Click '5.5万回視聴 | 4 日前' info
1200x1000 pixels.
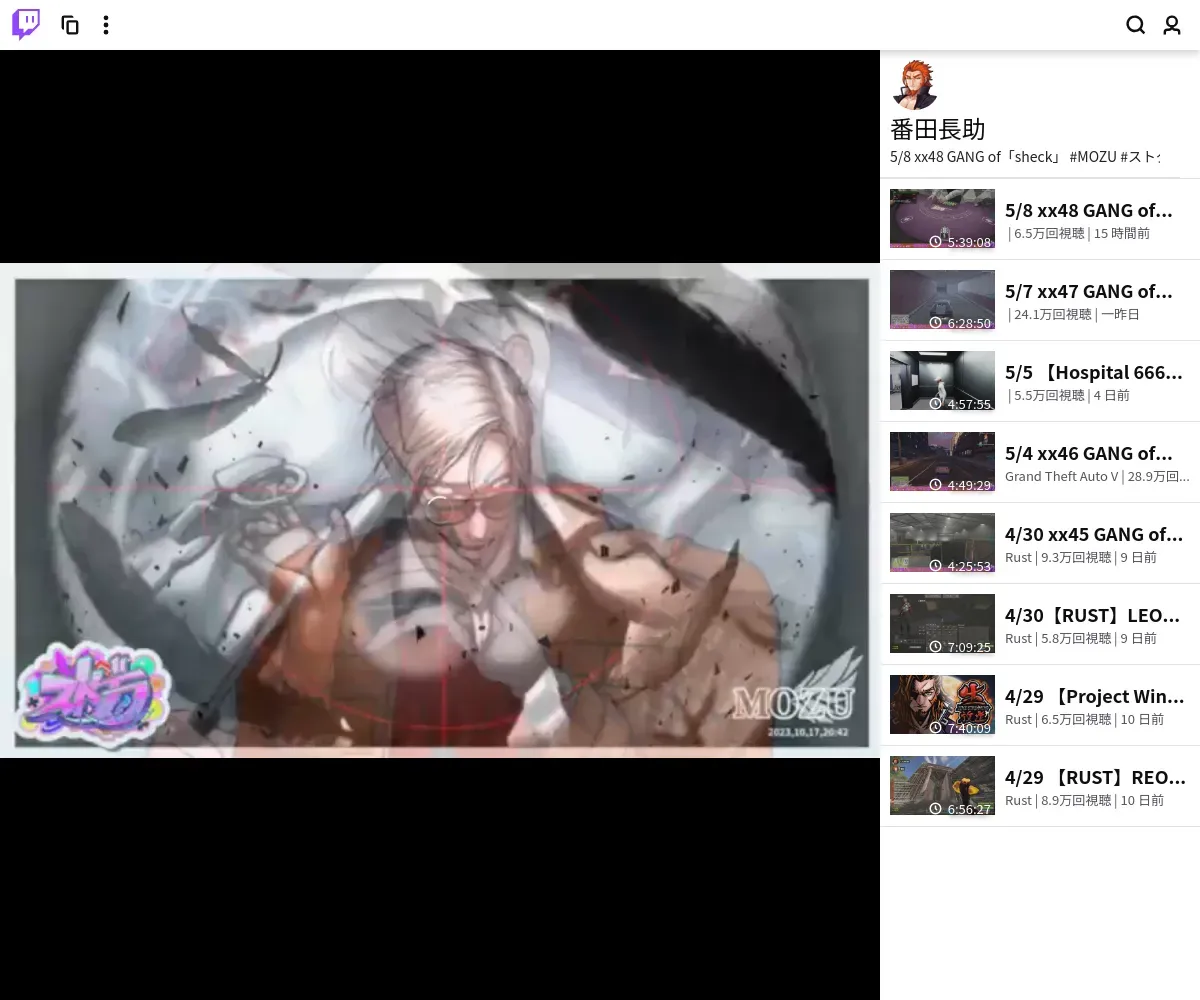point(1069,395)
